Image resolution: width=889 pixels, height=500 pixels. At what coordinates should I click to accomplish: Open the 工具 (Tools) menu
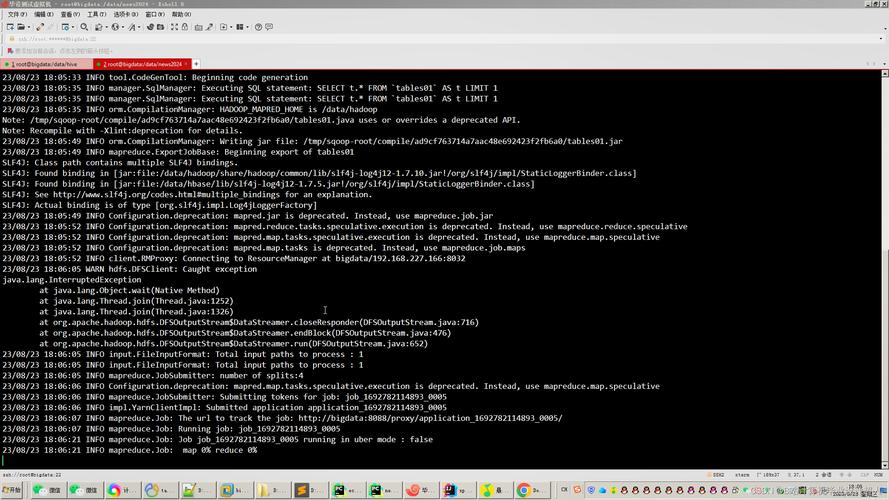(96, 14)
